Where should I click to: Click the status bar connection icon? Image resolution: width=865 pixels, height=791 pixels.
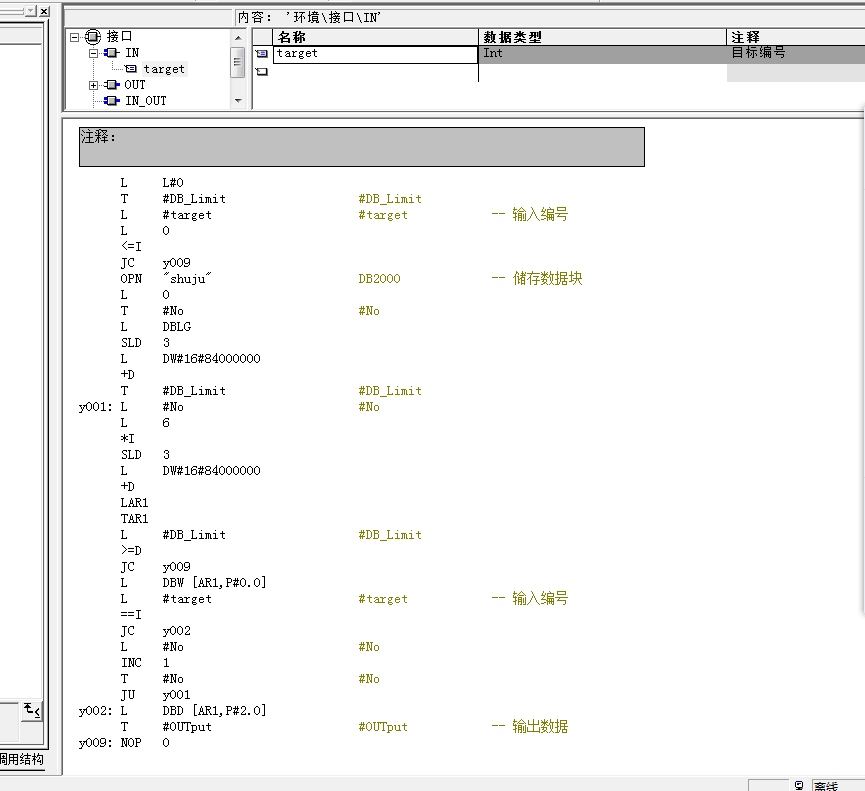coord(799,785)
